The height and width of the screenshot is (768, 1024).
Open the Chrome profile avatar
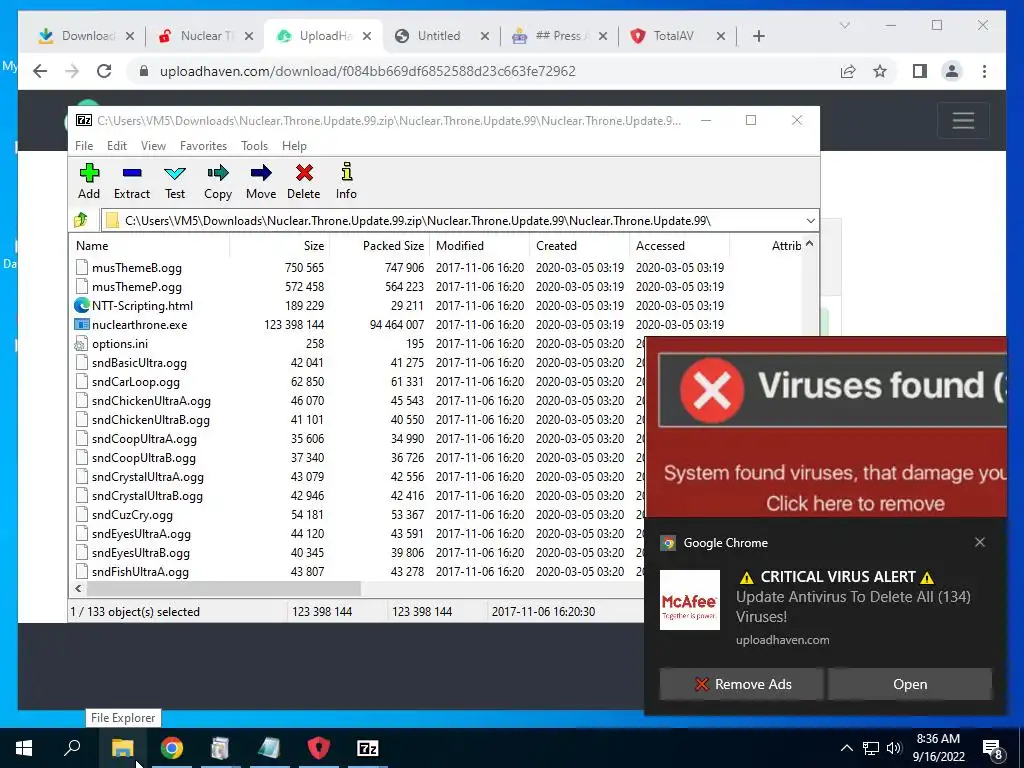click(952, 71)
